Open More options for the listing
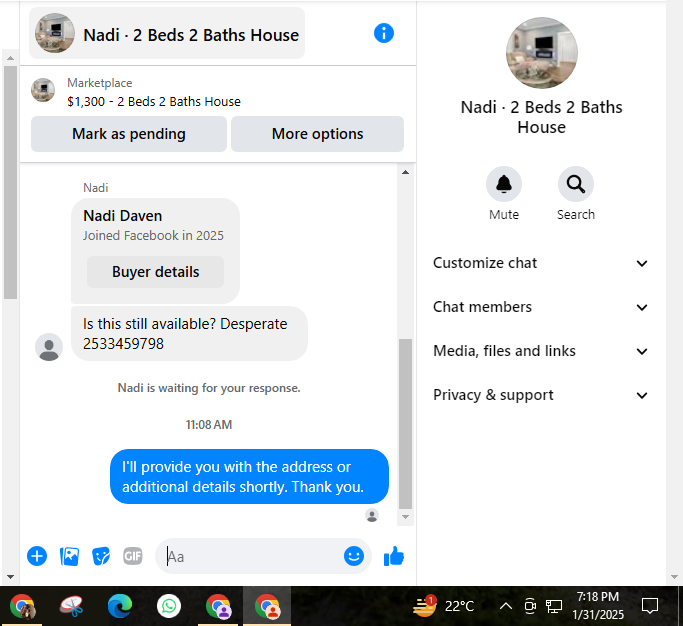The height and width of the screenshot is (626, 683). pos(317,134)
